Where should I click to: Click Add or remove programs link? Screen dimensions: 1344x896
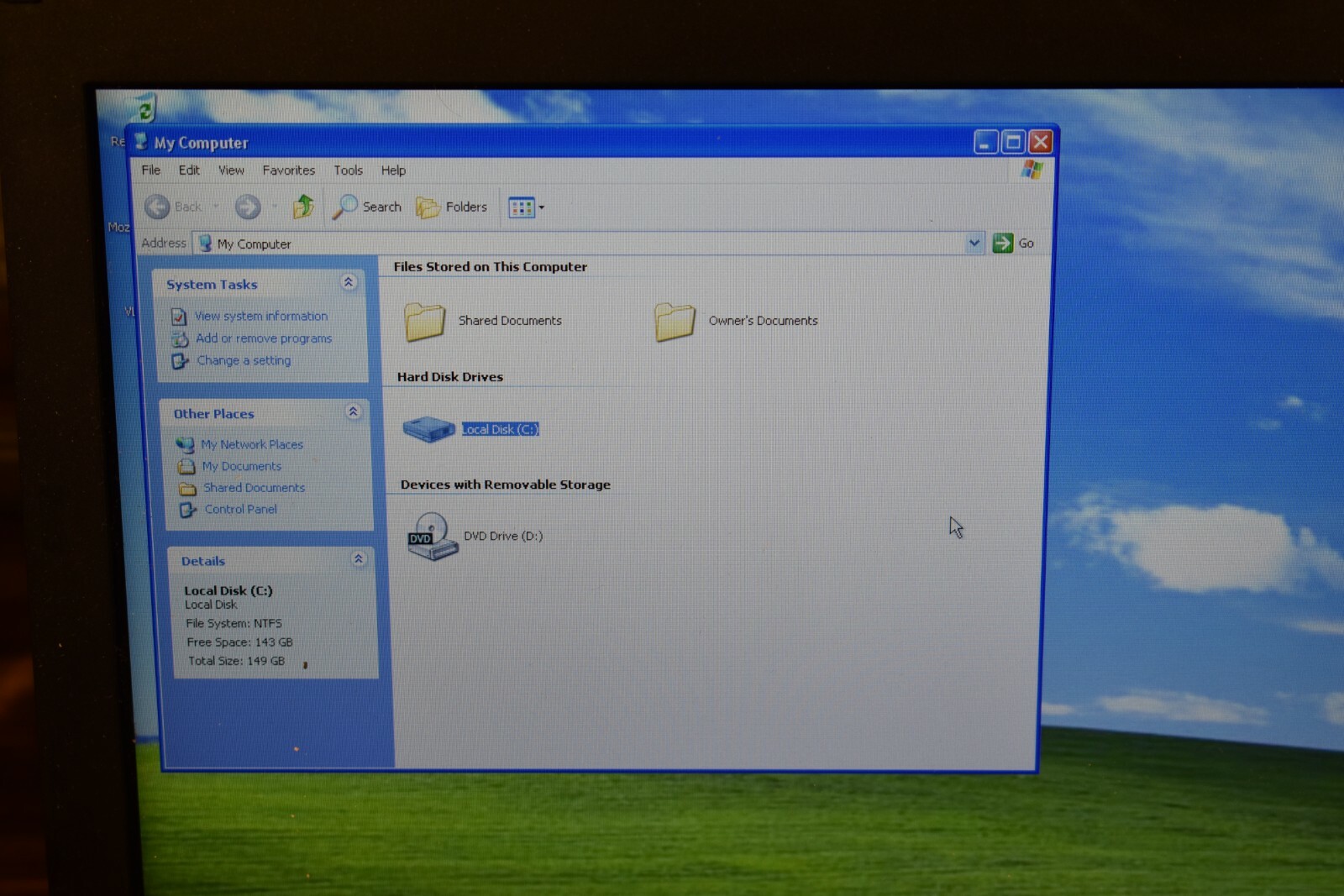coord(264,338)
